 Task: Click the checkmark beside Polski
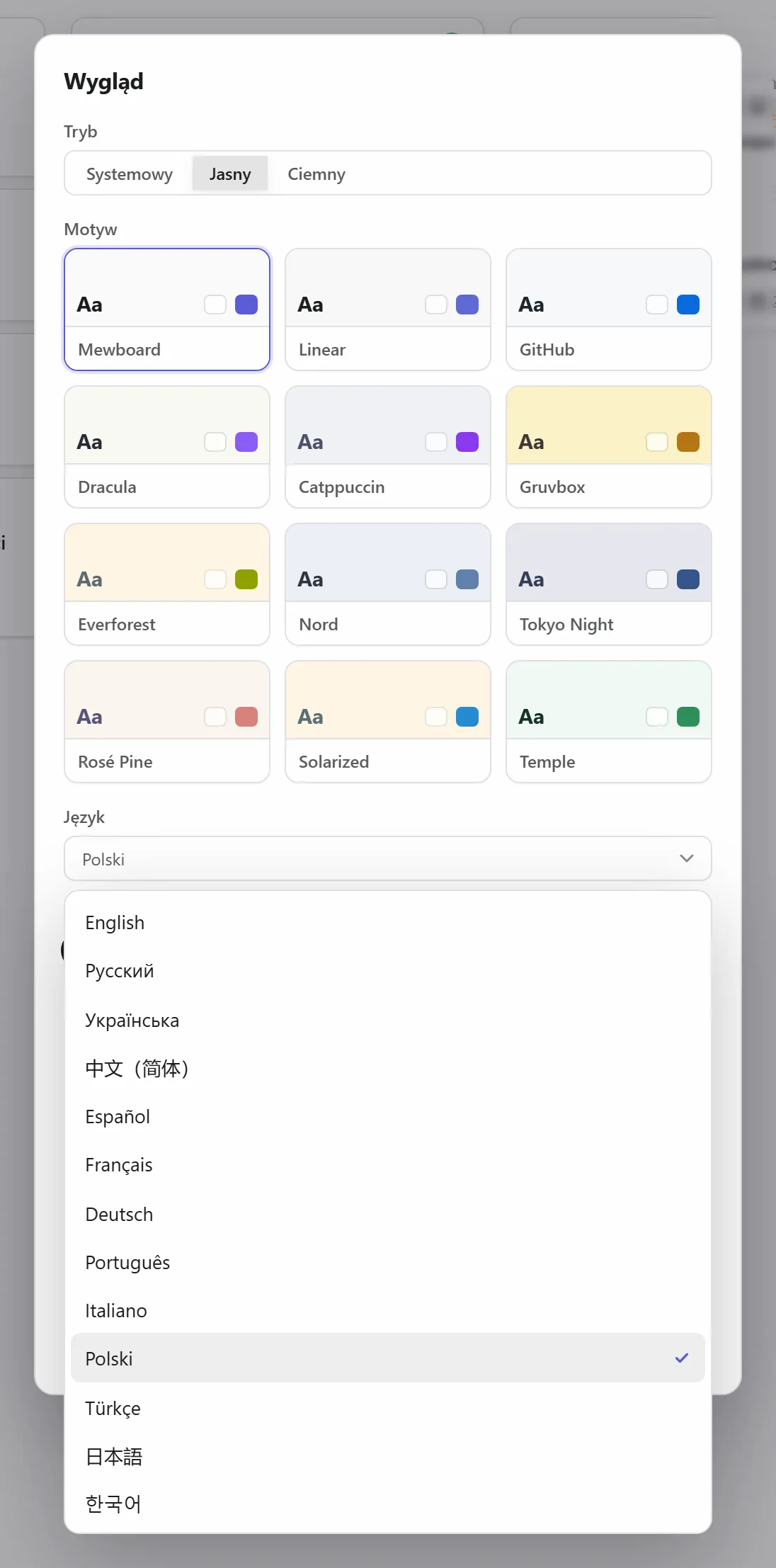click(682, 1358)
